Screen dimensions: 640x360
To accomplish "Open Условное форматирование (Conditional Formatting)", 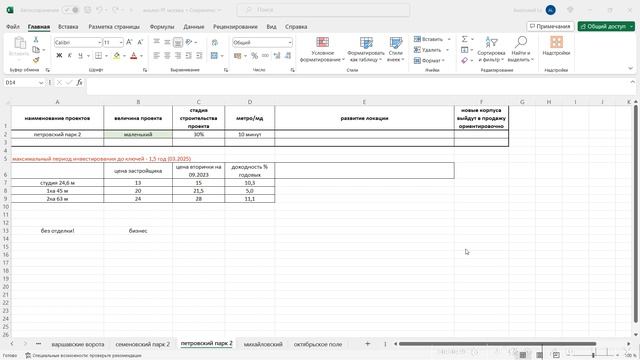I will pyautogui.click(x=322, y=49).
